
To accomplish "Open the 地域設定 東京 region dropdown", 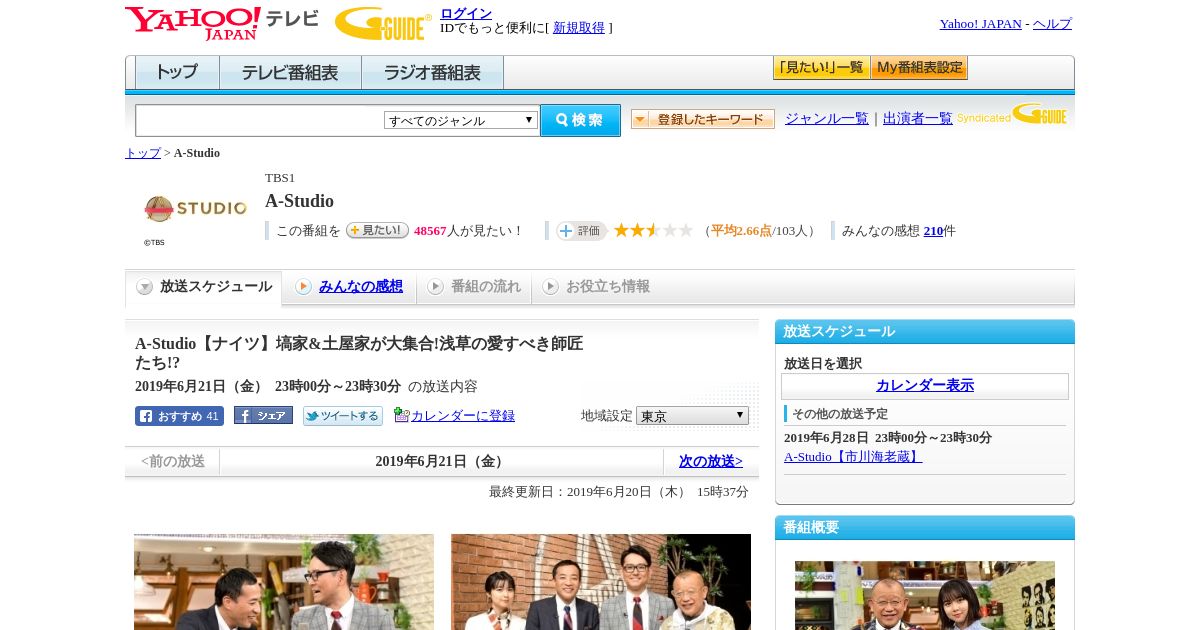I will point(692,415).
